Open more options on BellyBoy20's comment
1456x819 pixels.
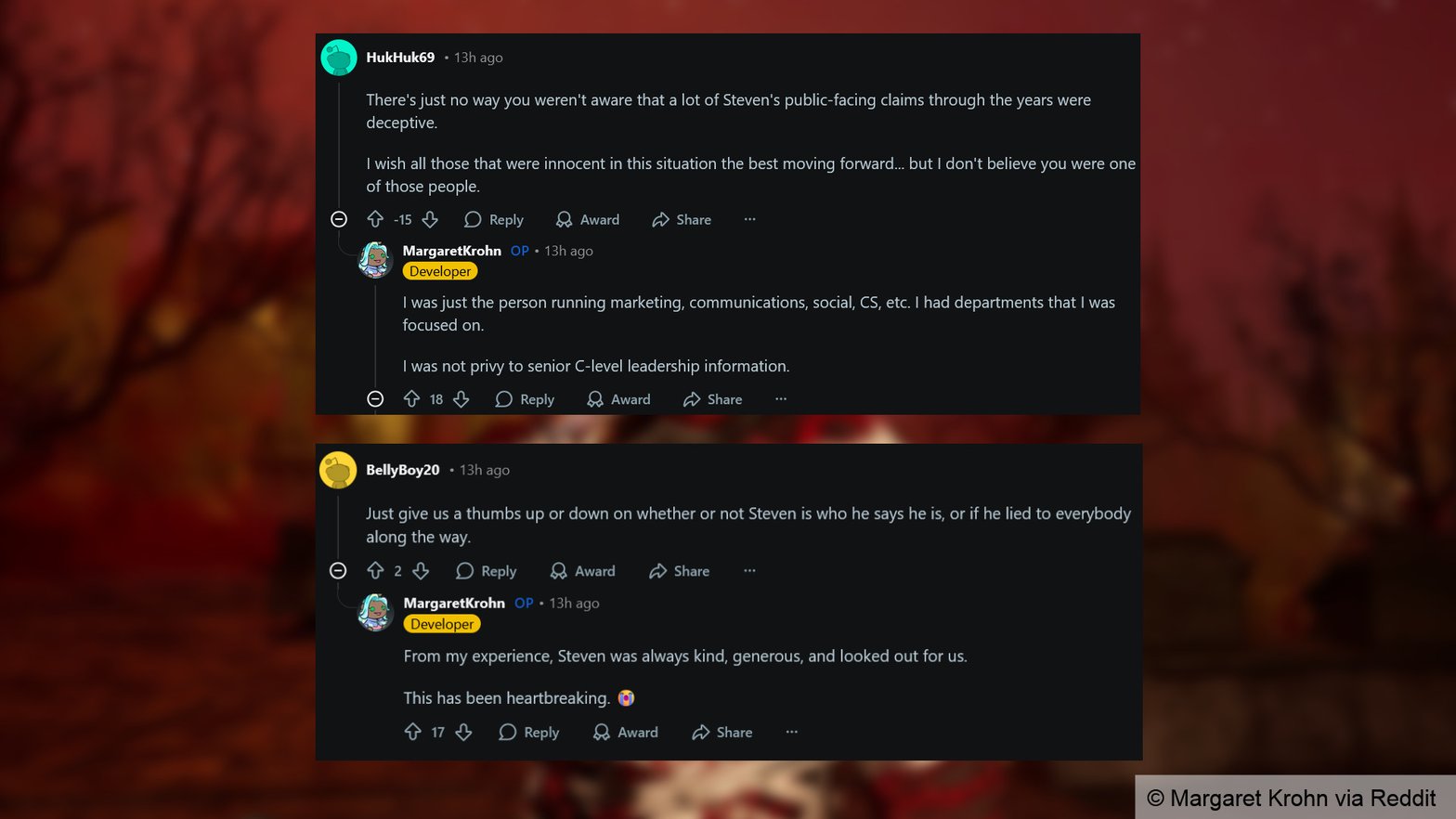click(749, 571)
